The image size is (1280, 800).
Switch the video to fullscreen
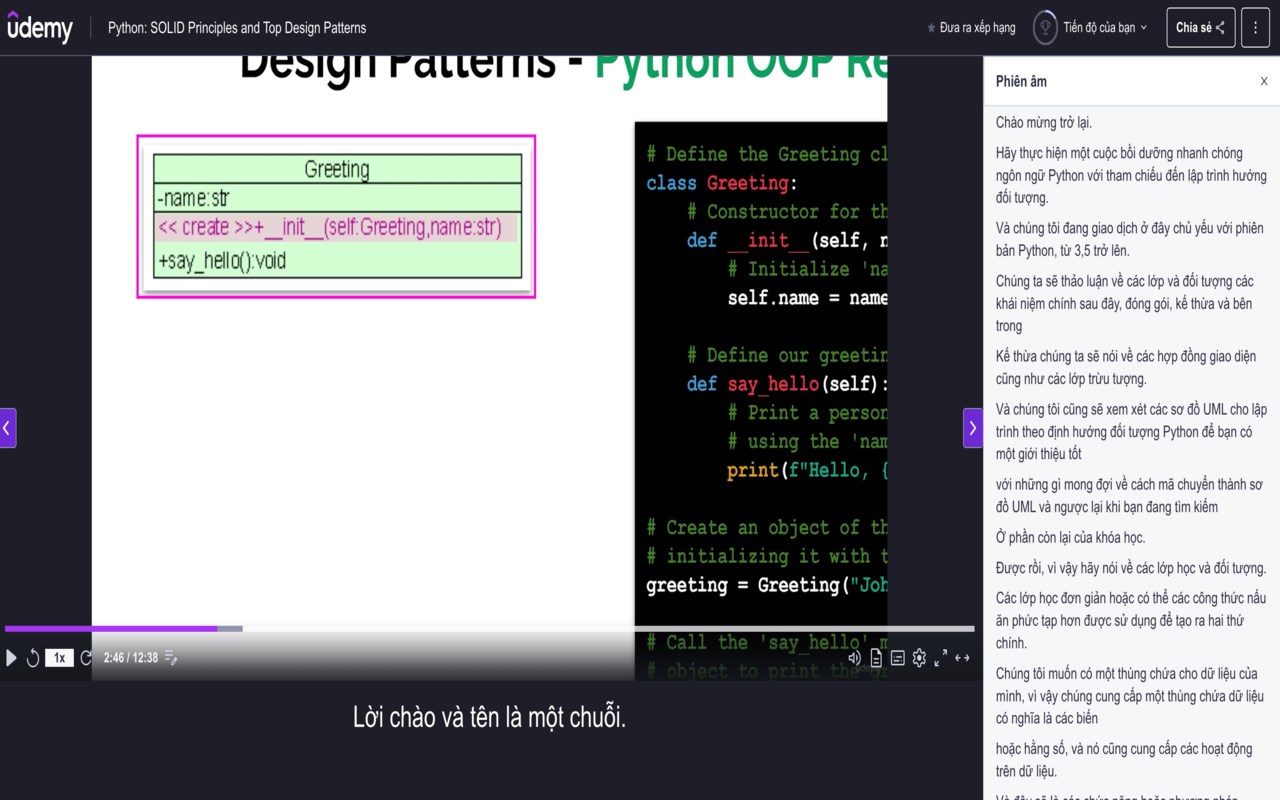[x=941, y=658]
